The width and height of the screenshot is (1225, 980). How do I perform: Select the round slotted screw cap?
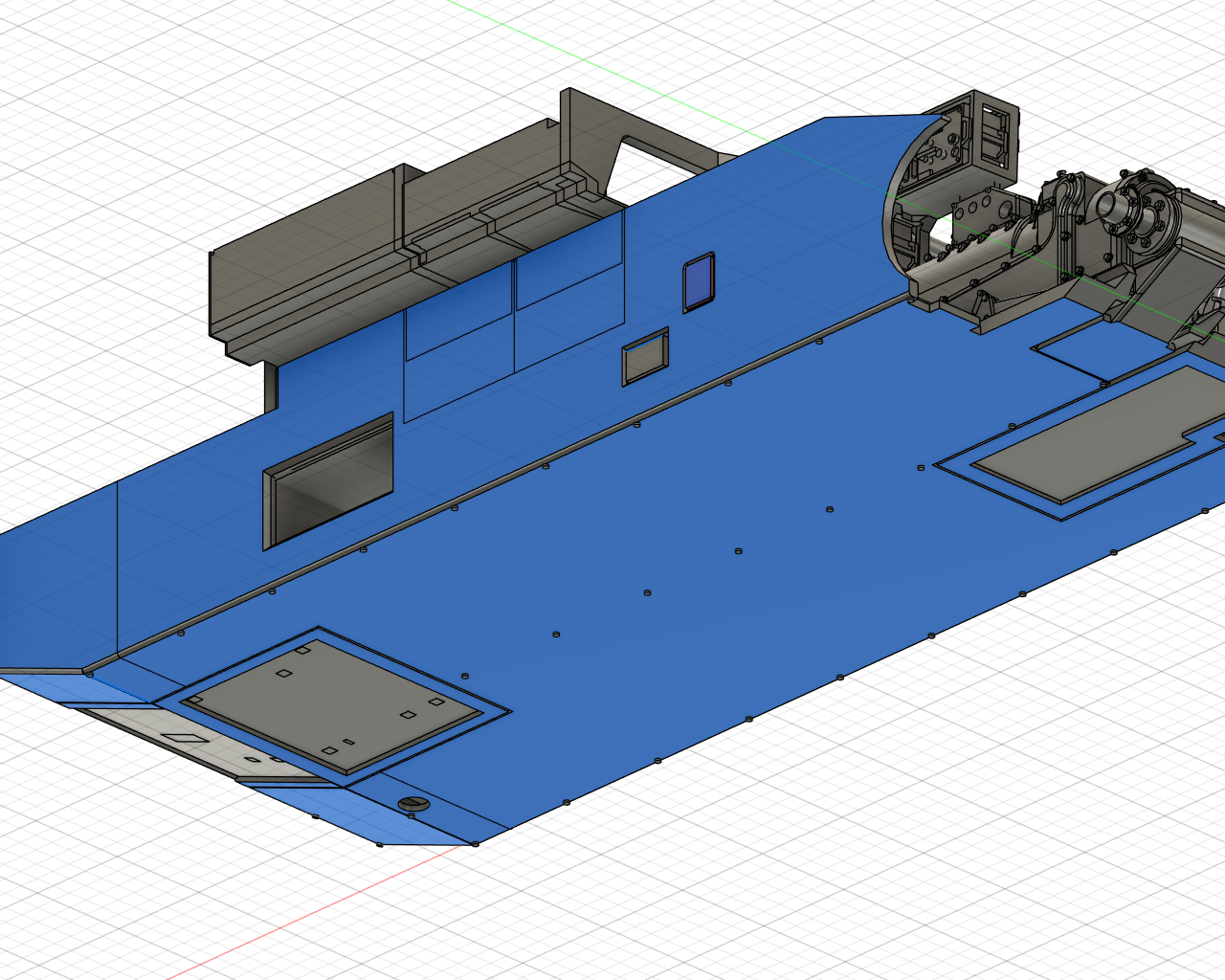[x=413, y=804]
